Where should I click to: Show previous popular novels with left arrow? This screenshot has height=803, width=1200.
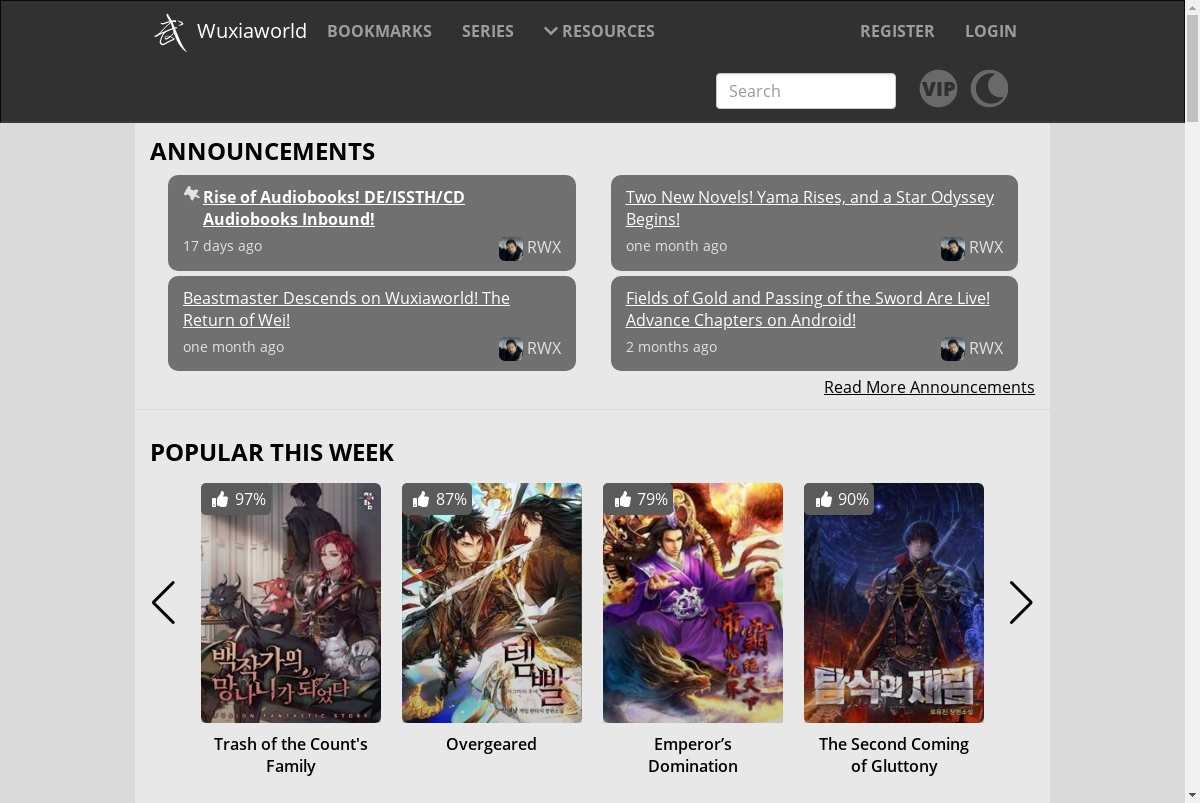[x=163, y=602]
